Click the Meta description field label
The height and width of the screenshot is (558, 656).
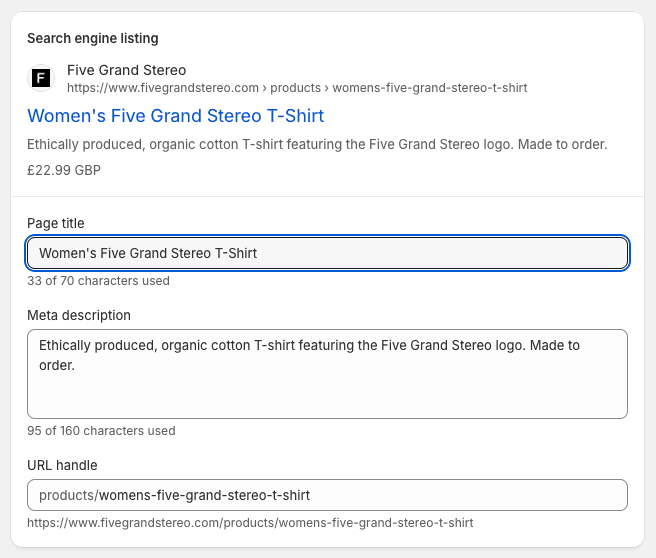pyautogui.click(x=79, y=315)
